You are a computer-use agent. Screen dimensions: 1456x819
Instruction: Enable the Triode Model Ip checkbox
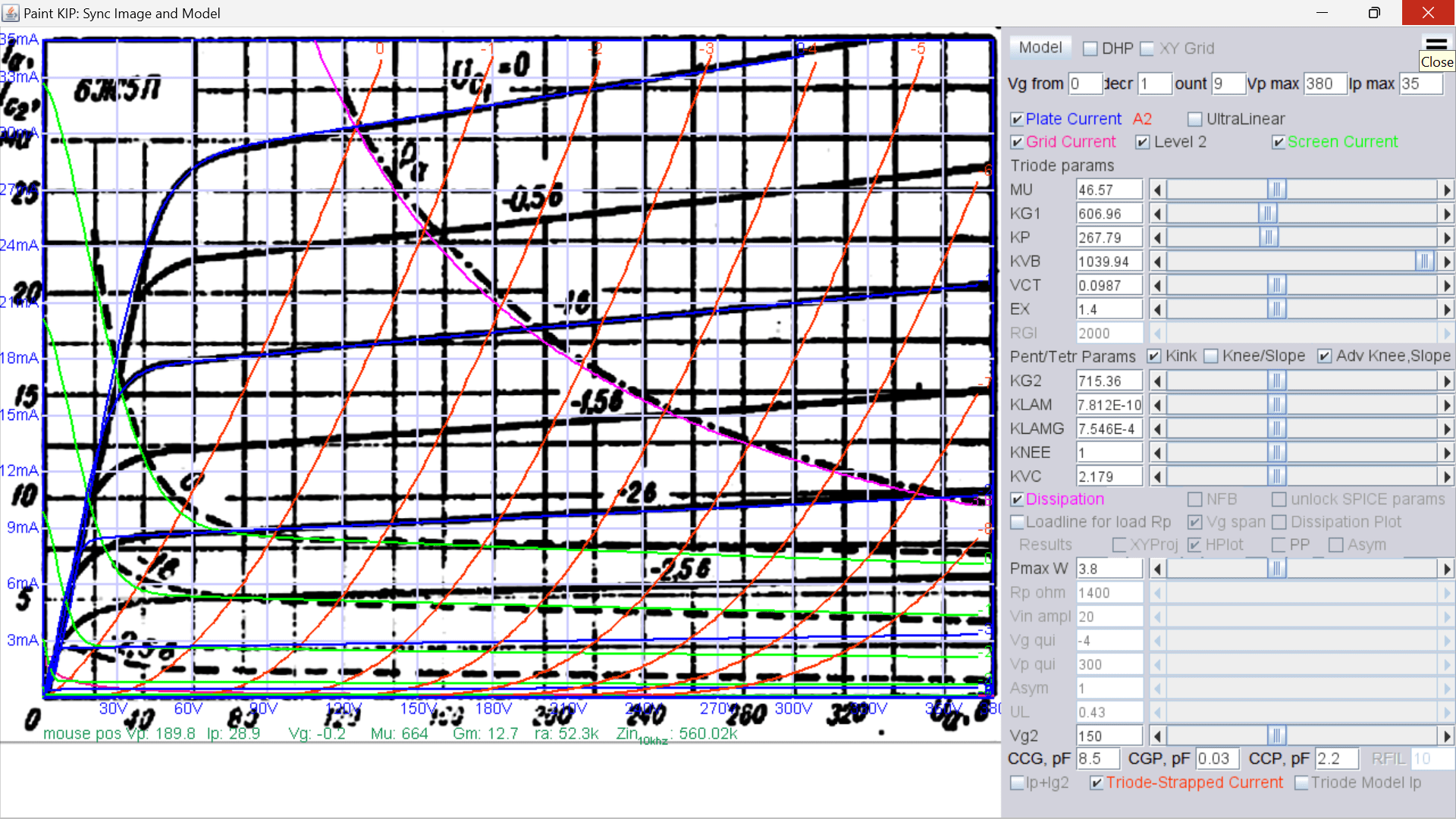click(x=1301, y=783)
